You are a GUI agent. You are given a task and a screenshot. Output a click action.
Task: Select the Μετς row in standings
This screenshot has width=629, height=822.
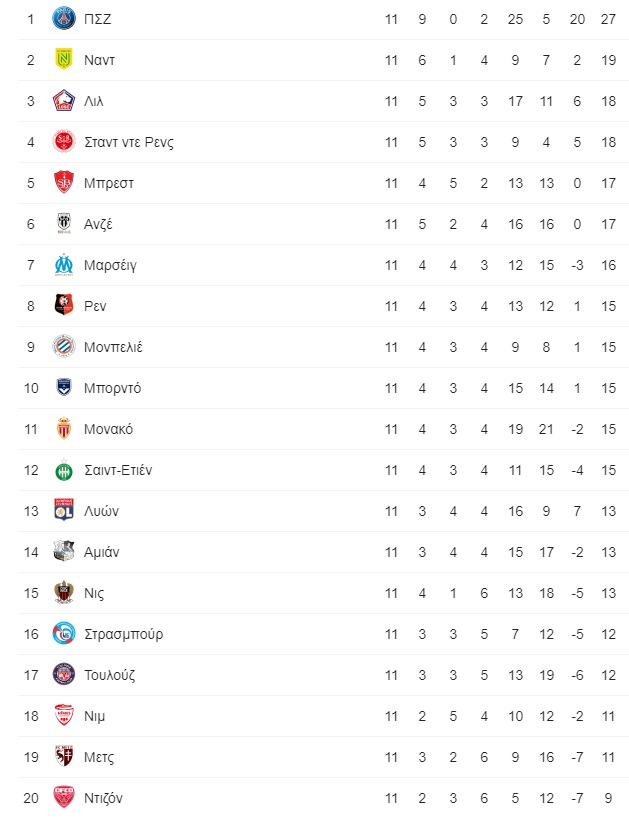pos(323,757)
